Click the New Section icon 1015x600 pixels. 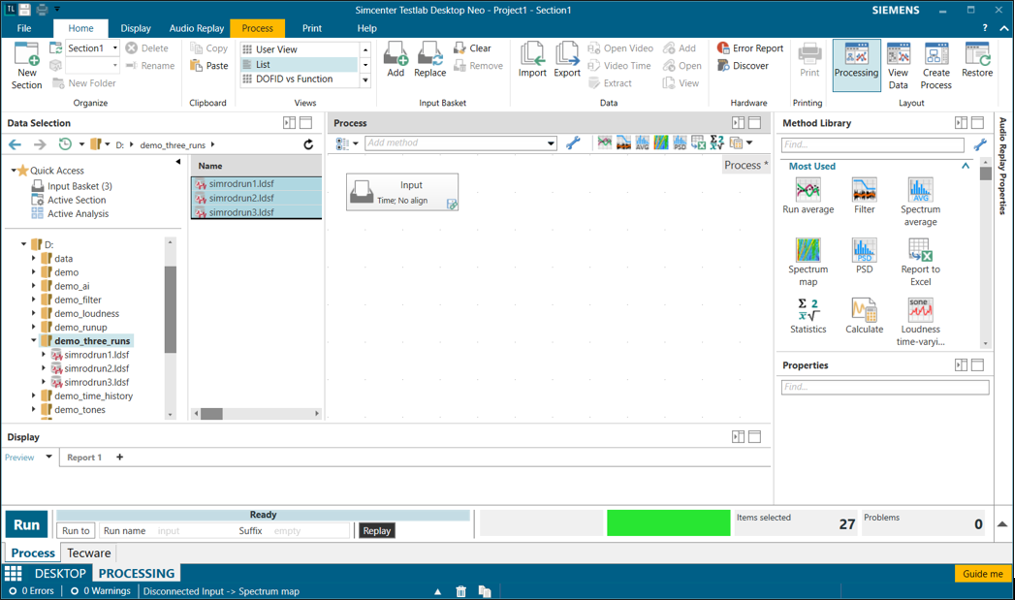click(x=26, y=58)
